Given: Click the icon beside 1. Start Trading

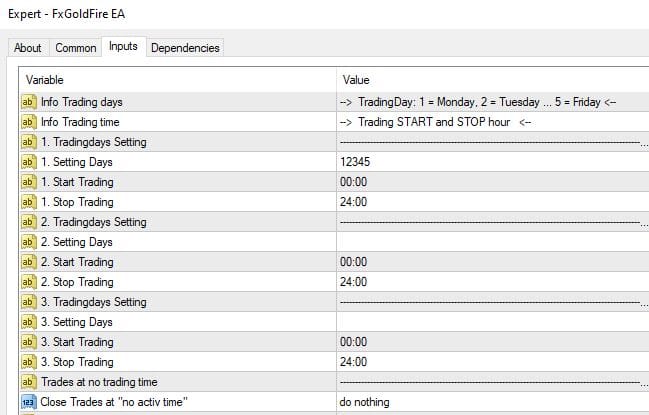Looking at the screenshot, I should pos(28,181).
